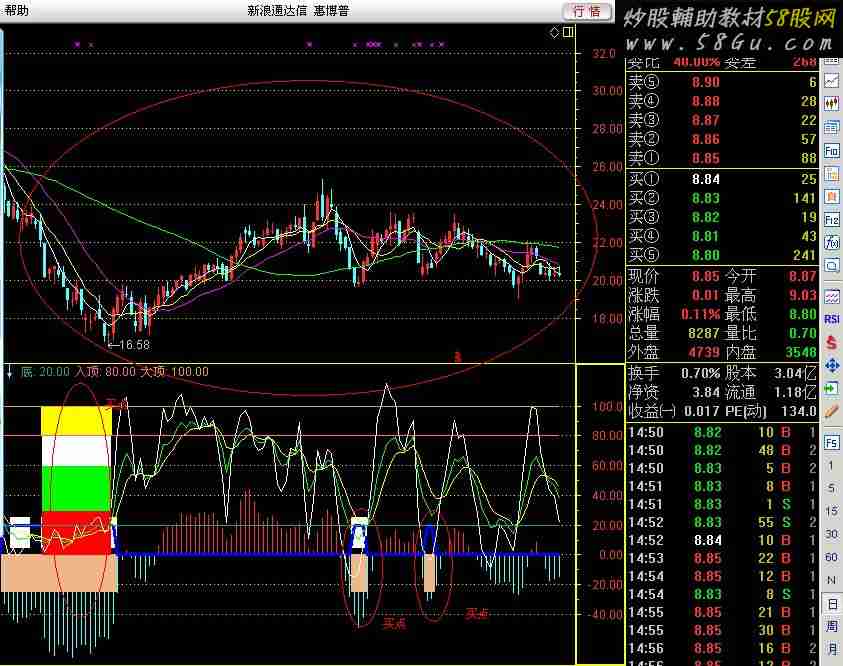
Task: Switch to weekly (周) K-line period
Action: pyautogui.click(x=832, y=626)
